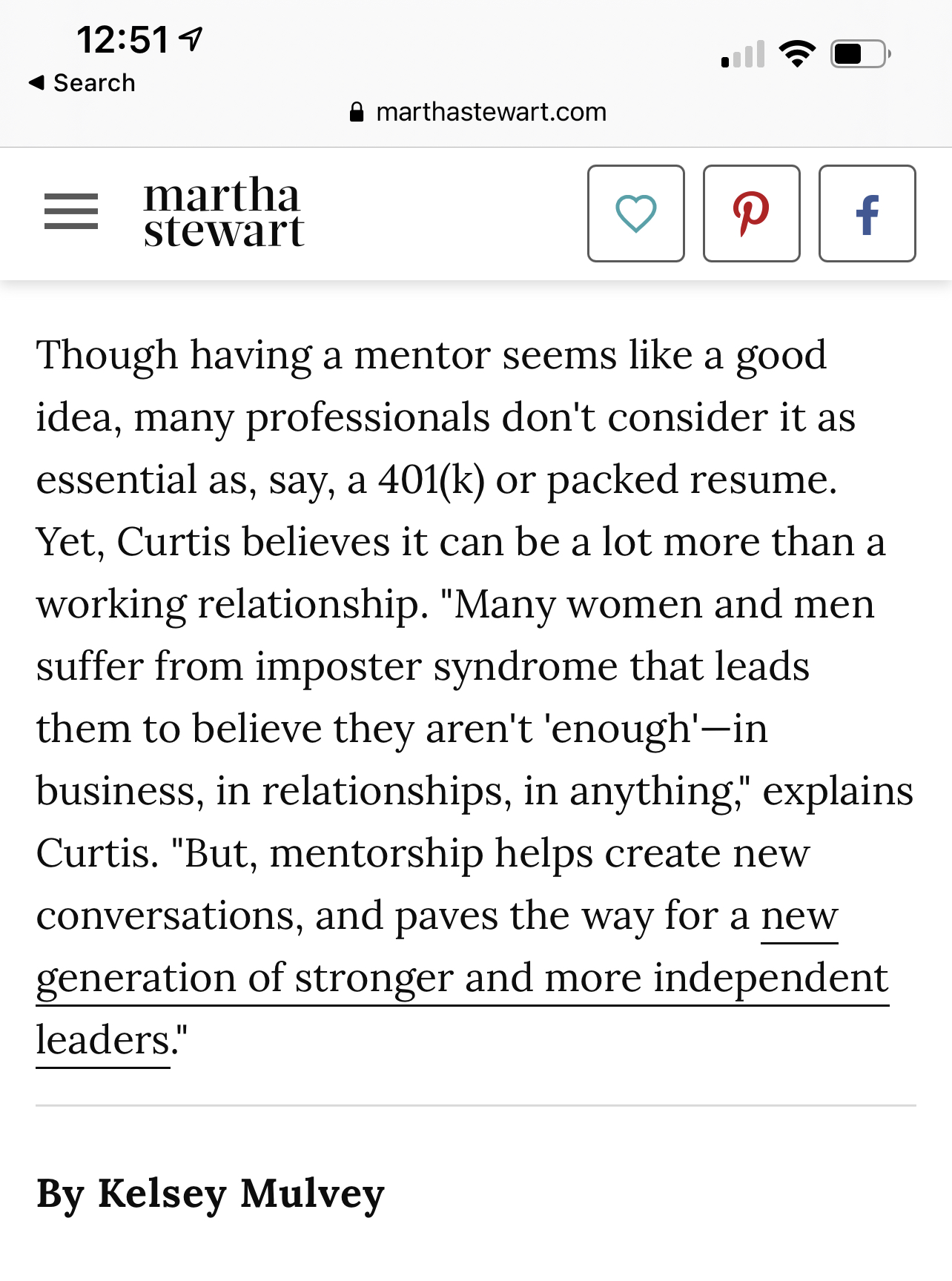Image resolution: width=952 pixels, height=1281 pixels.
Task: Follow the underlined 'leaders' link text
Action: (103, 1040)
